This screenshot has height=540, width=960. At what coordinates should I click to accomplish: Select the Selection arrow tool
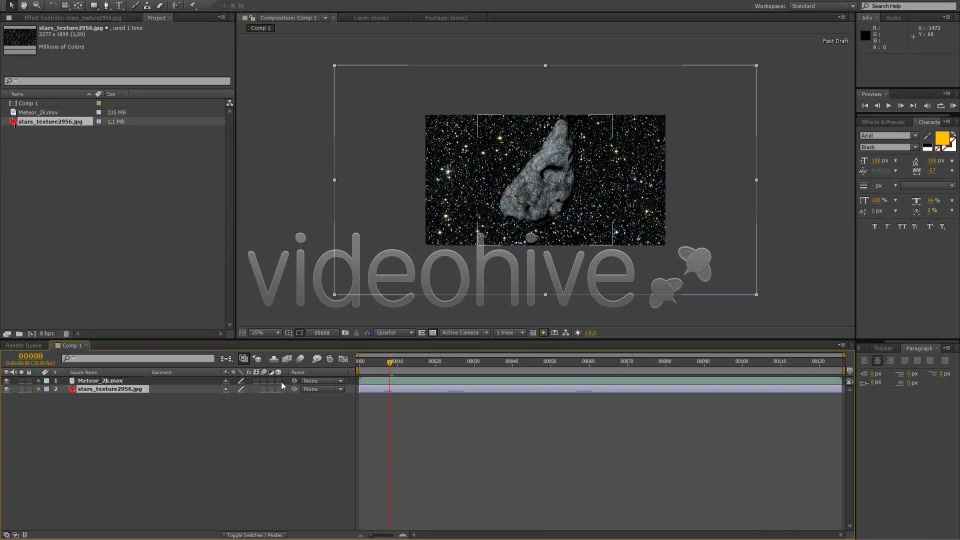(12, 6)
